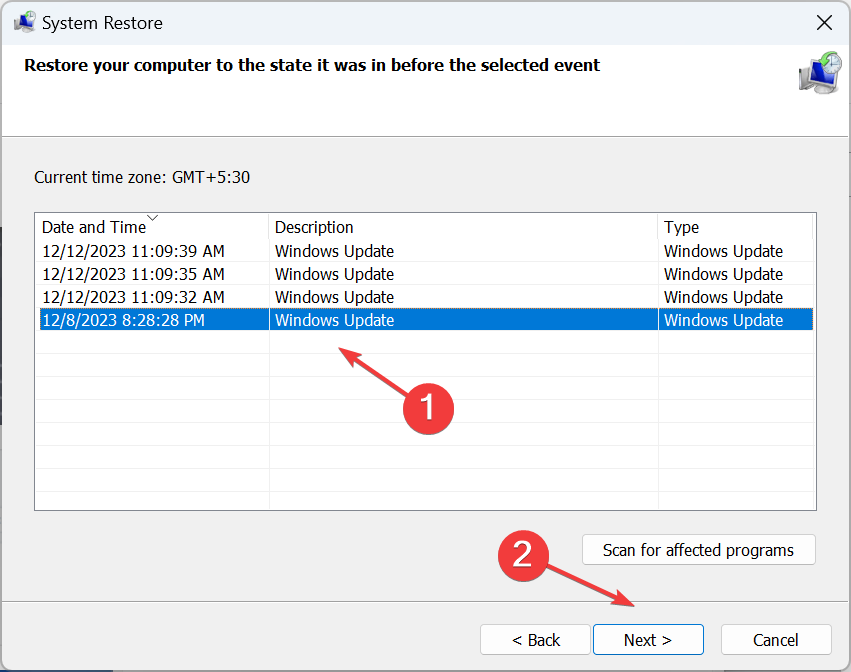Screen dimensions: 851x672
Task: Proceed with the Next button
Action: tap(648, 639)
